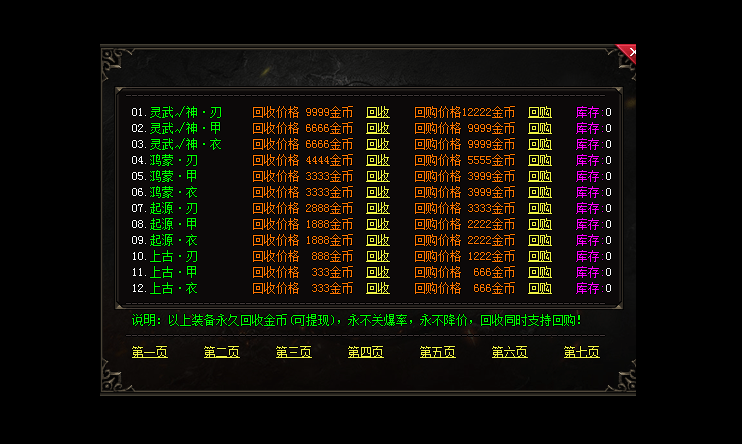
Task: Click 回收 for item 04 鸿蒙·刃
Action: 378,161
